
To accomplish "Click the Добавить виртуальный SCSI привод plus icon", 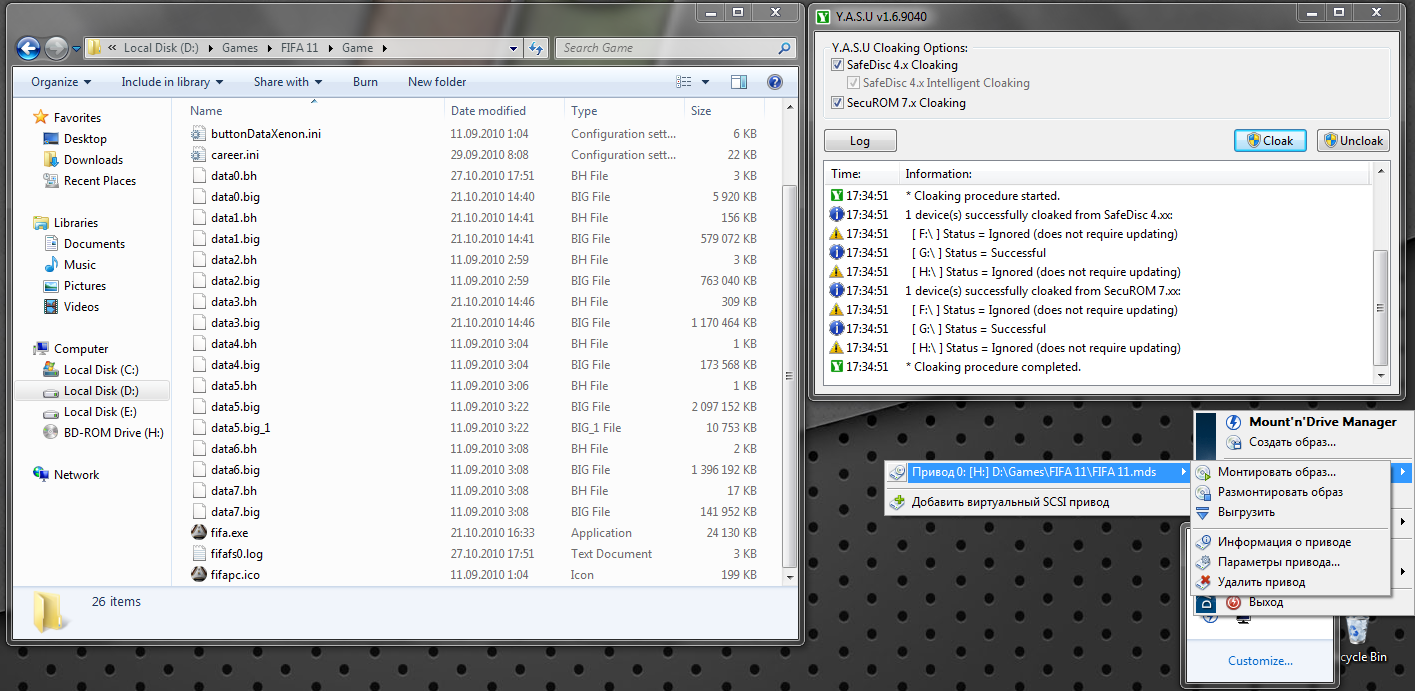I will tap(898, 502).
